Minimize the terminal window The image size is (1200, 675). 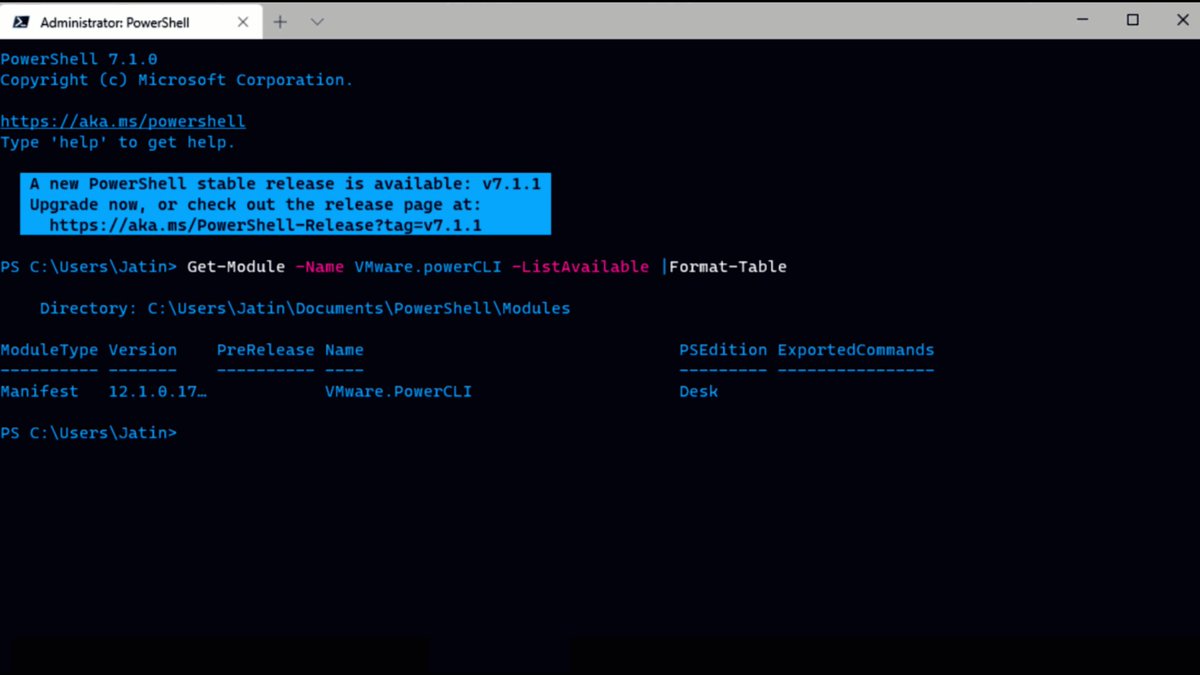click(x=1083, y=20)
